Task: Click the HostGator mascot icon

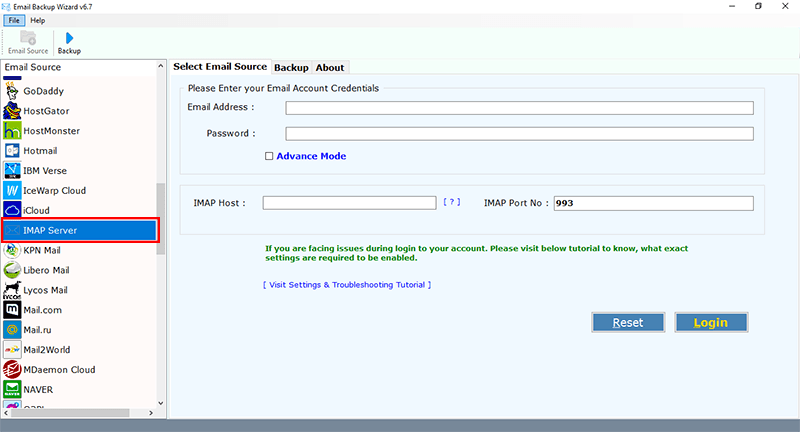Action: click(12, 111)
